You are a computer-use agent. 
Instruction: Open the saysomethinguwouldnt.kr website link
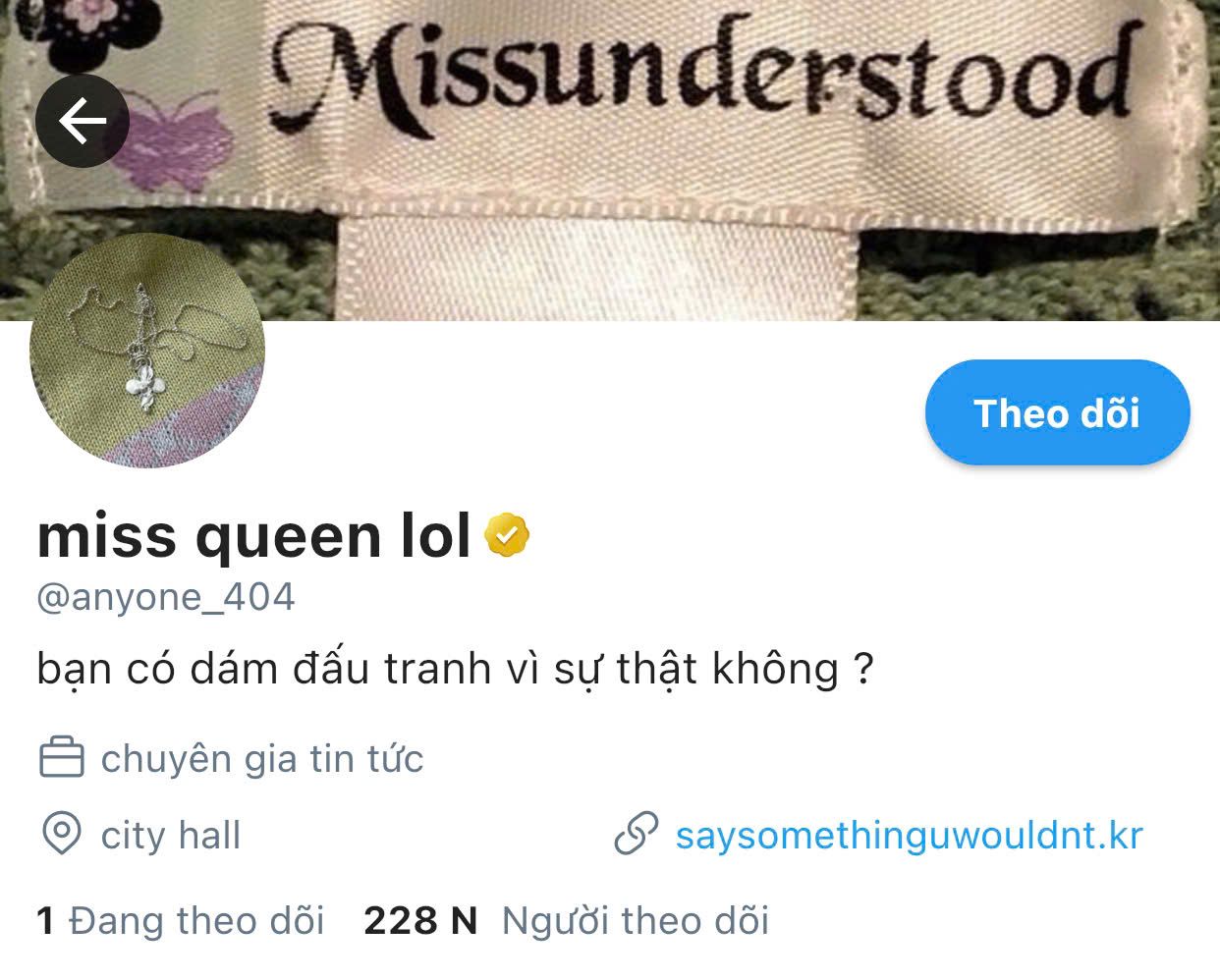[x=909, y=836]
